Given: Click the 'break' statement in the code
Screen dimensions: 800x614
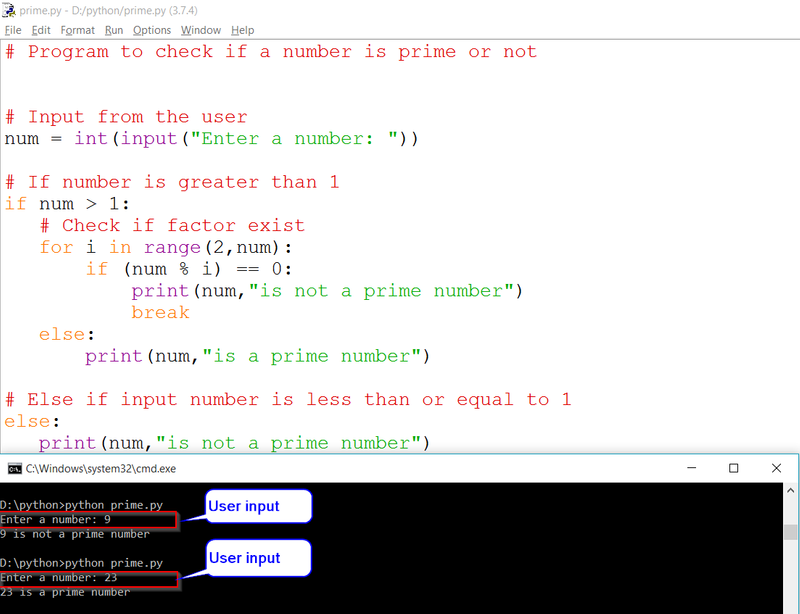Looking at the screenshot, I should point(161,312).
